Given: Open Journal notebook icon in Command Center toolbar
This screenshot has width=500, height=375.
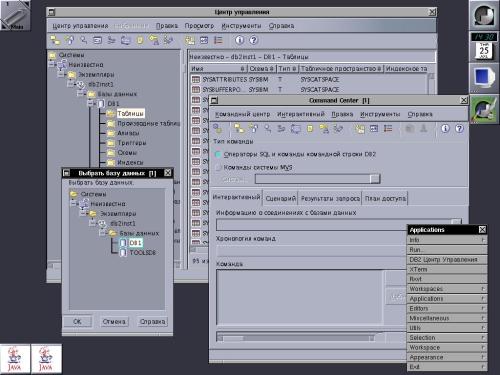Looking at the screenshot, I should click(310, 129).
